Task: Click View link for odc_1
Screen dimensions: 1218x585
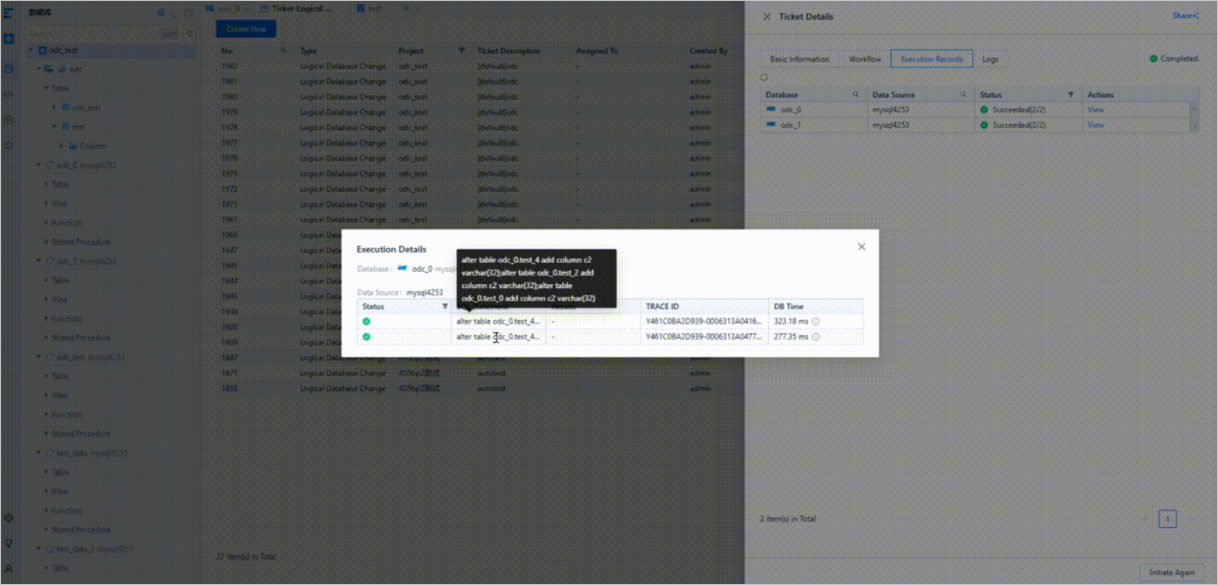Action: [x=1096, y=125]
